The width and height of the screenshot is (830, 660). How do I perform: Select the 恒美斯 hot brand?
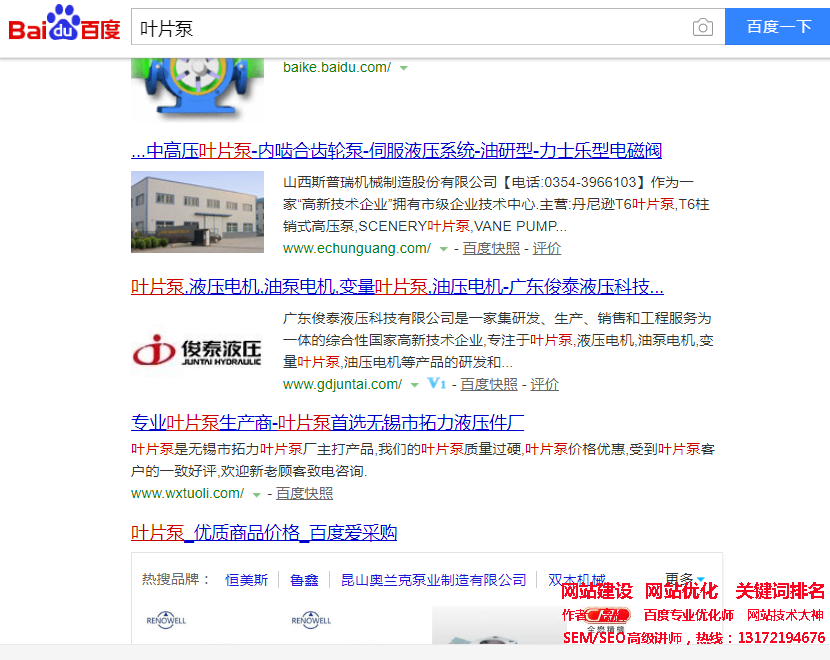[246, 580]
